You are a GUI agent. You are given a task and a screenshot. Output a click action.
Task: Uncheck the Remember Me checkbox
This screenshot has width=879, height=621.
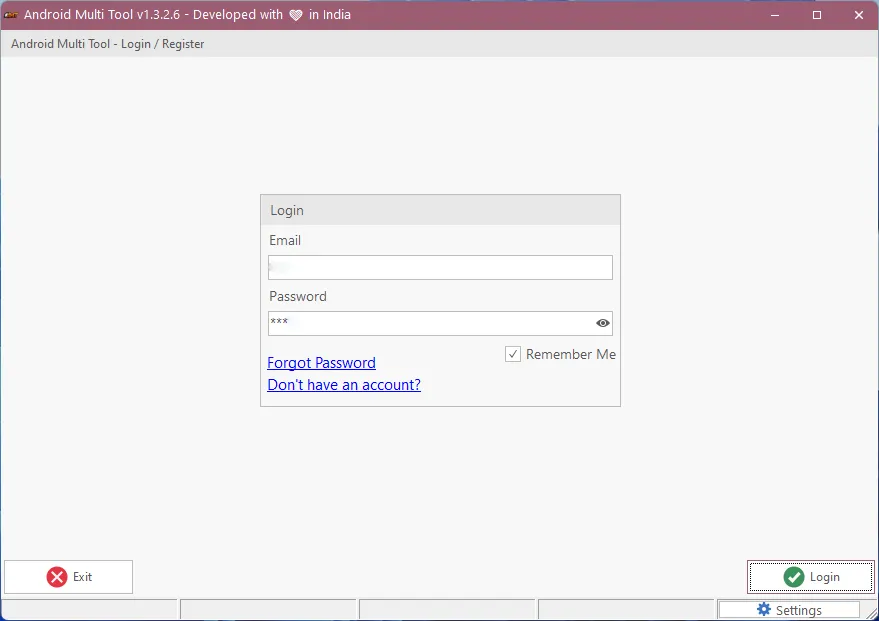tap(513, 354)
